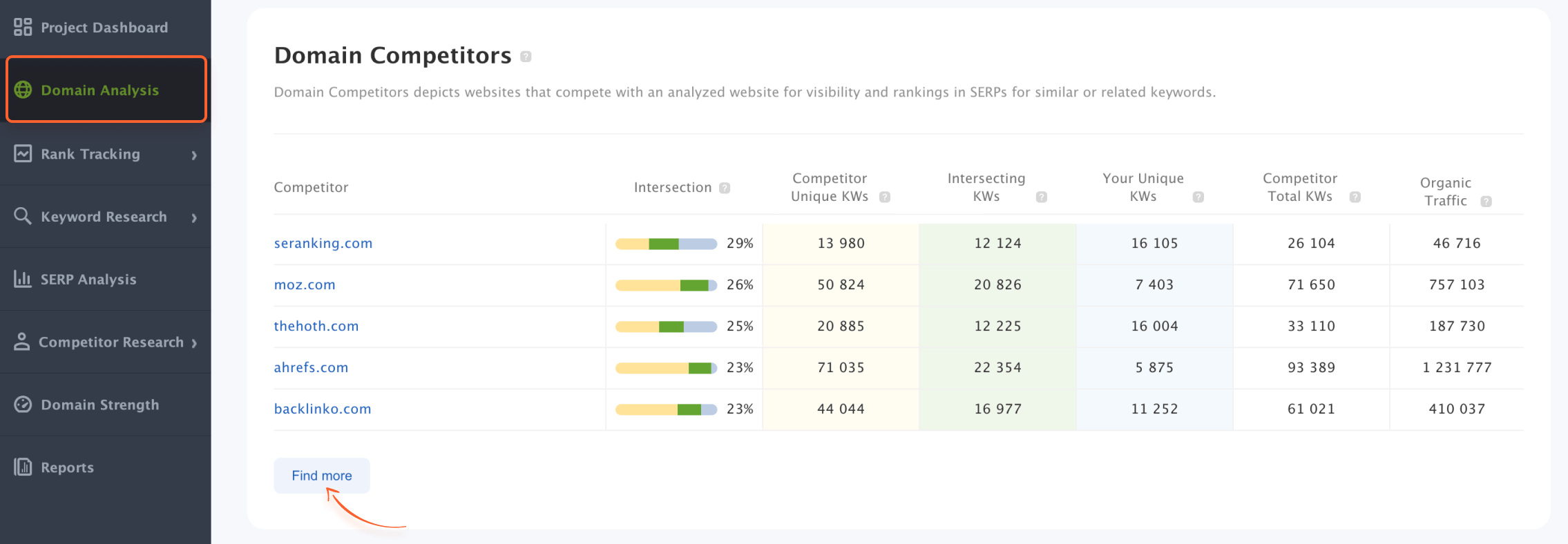This screenshot has width=1568, height=544.
Task: Click the Find more button
Action: tap(322, 476)
